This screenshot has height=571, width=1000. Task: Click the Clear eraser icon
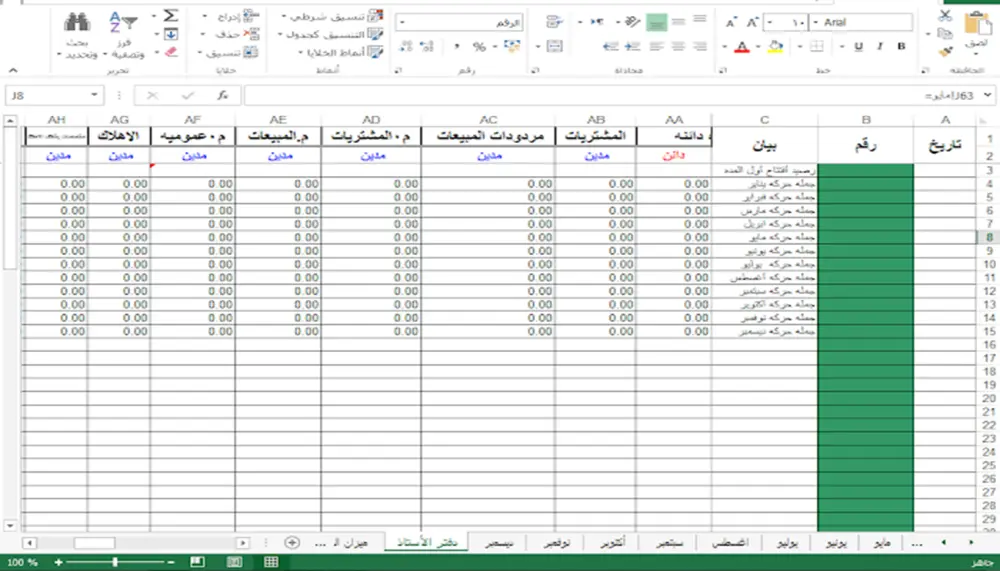point(170,52)
